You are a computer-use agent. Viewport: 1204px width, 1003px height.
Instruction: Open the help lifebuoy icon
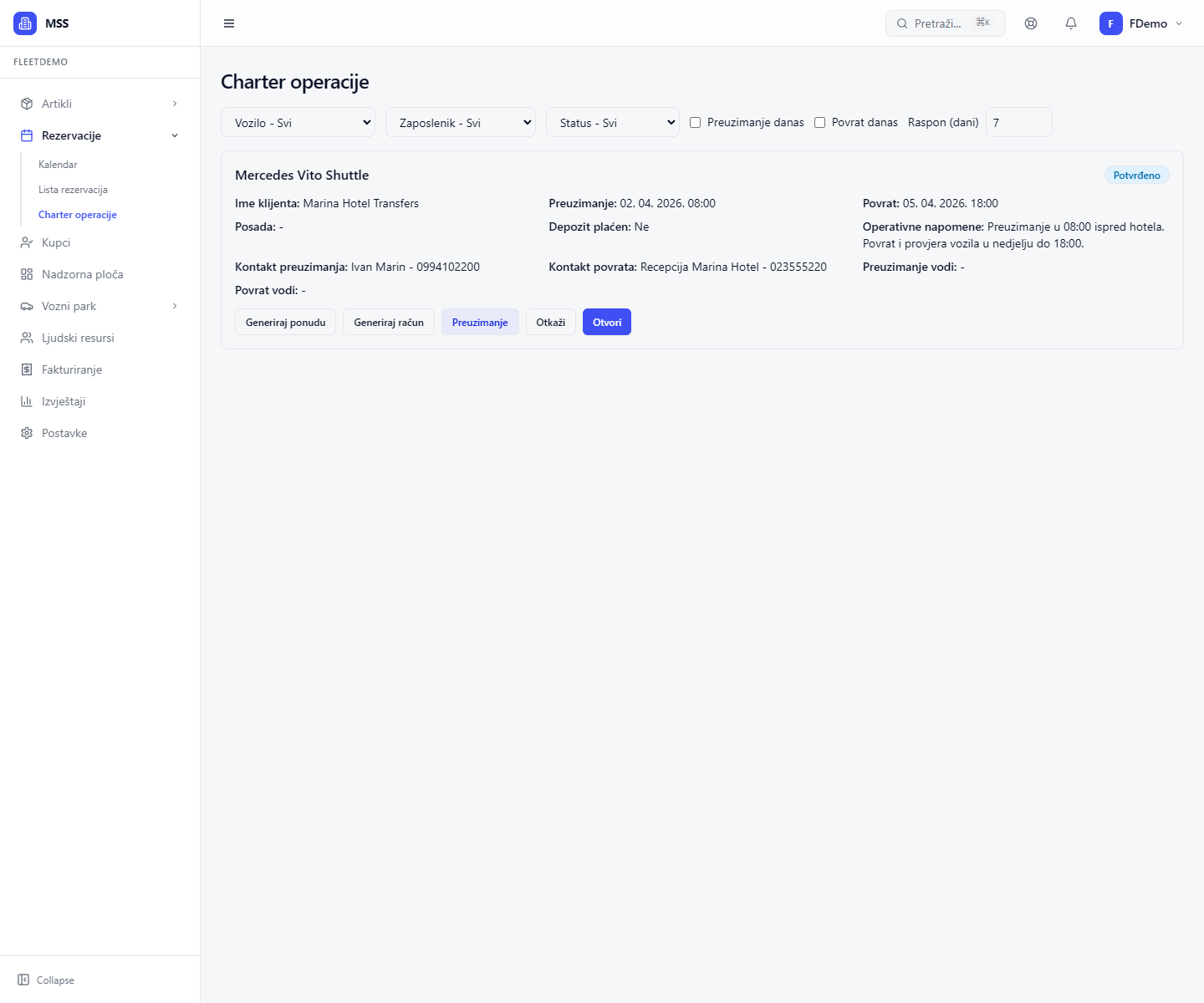pos(1031,23)
